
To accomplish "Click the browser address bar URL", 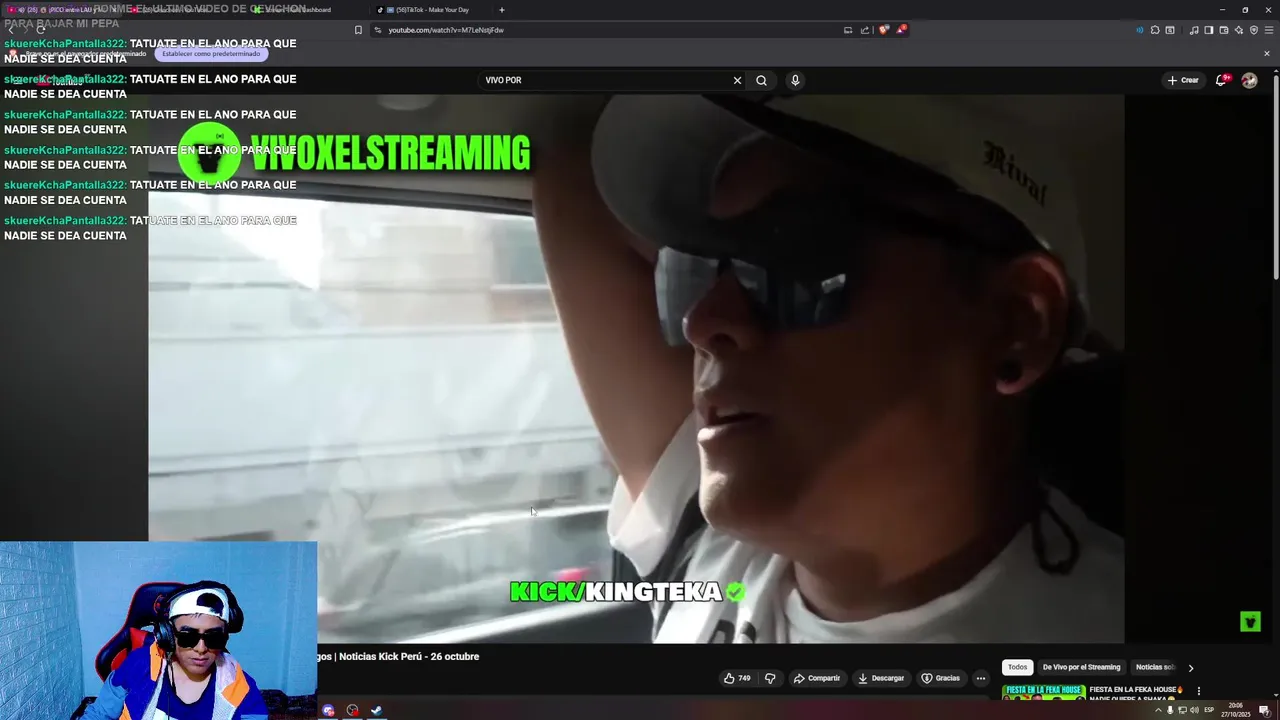I will point(446,30).
